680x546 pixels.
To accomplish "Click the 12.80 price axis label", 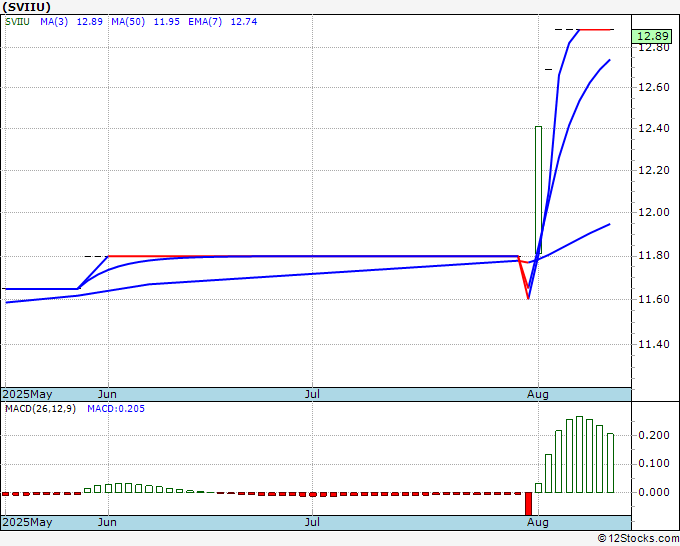I will 654,47.
